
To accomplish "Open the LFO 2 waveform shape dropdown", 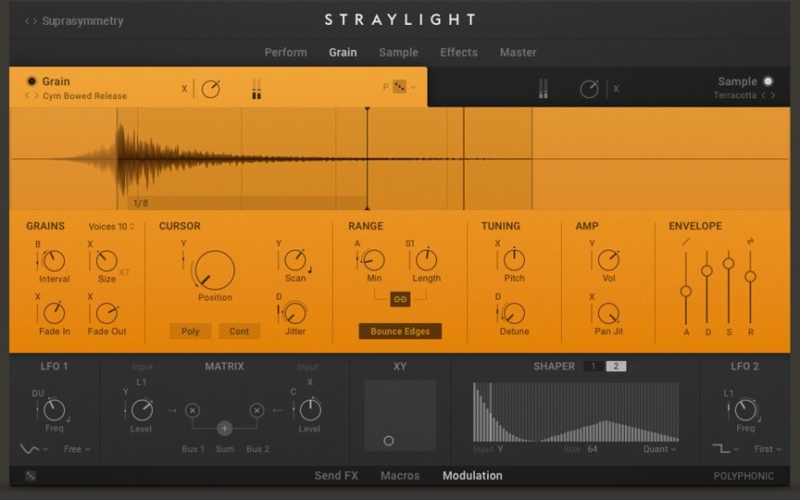I will [x=726, y=449].
